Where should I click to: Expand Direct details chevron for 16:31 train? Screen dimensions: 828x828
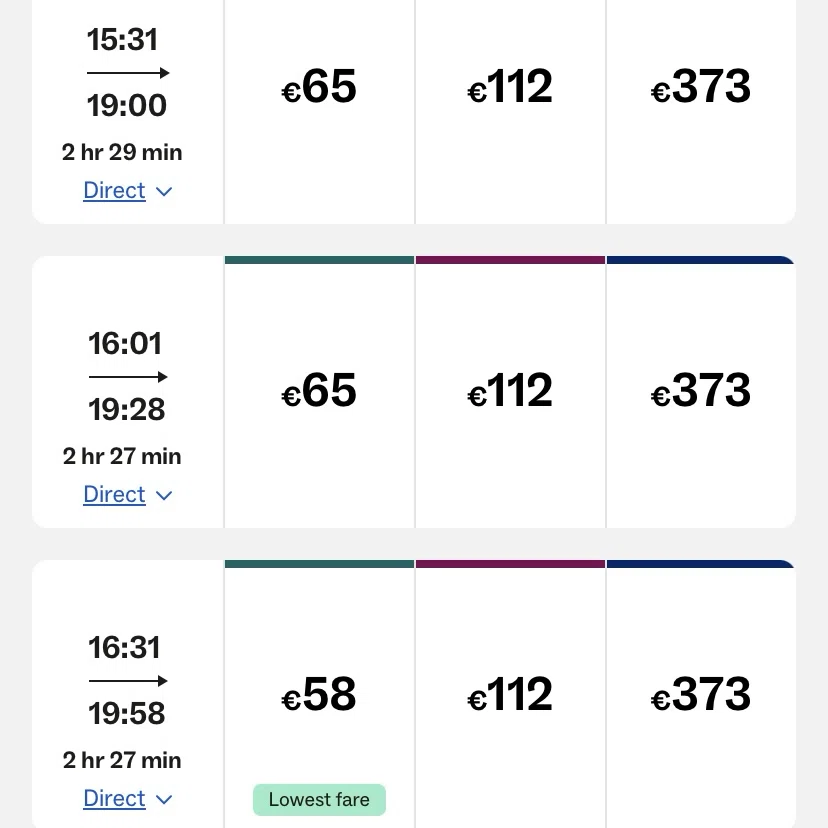pyautogui.click(x=164, y=799)
